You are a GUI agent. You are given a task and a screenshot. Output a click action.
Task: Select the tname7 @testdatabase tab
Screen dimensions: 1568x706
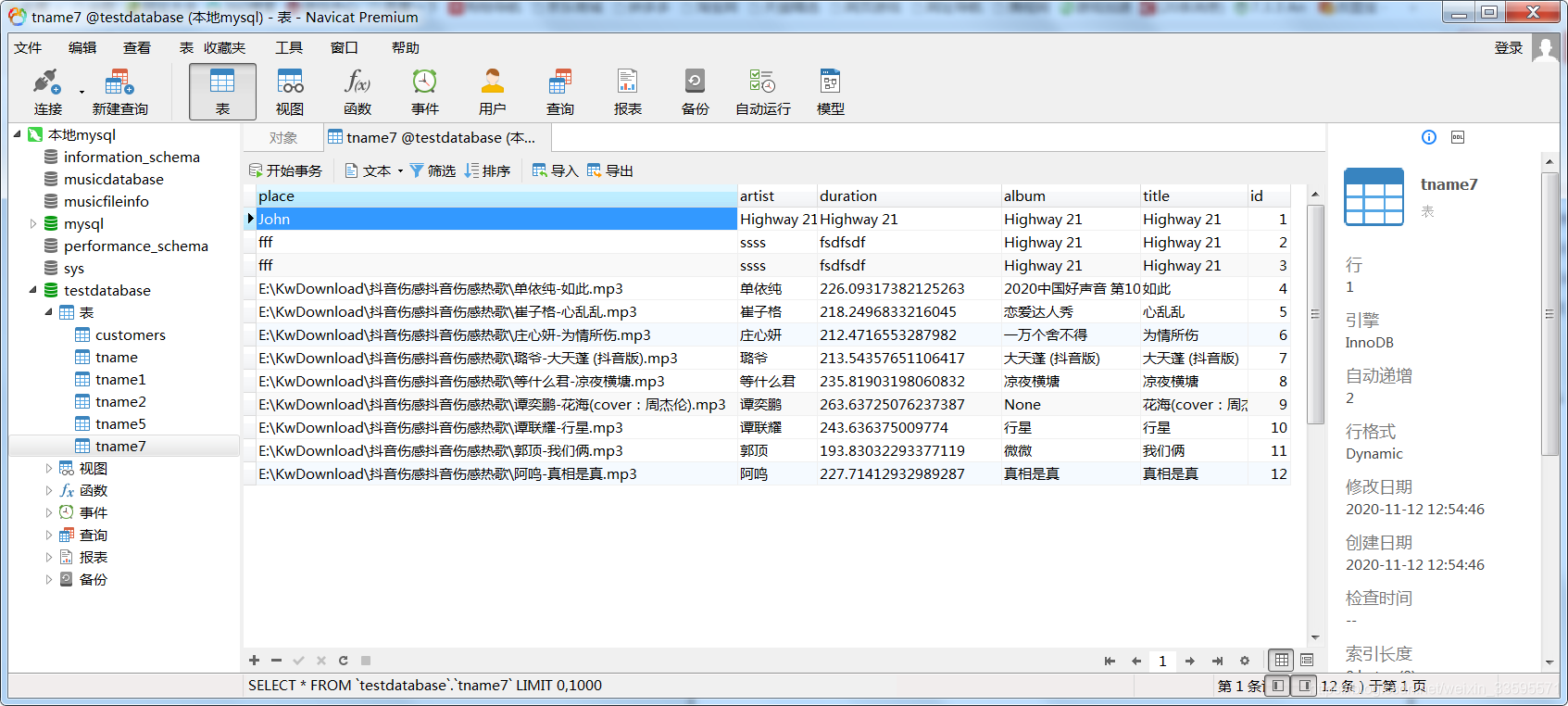click(438, 137)
